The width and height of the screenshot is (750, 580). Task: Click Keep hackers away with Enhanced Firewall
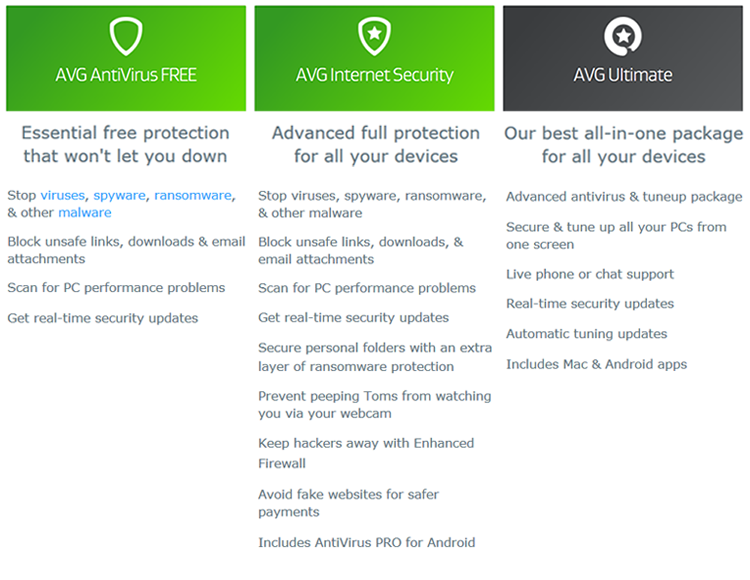pyautogui.click(x=366, y=453)
